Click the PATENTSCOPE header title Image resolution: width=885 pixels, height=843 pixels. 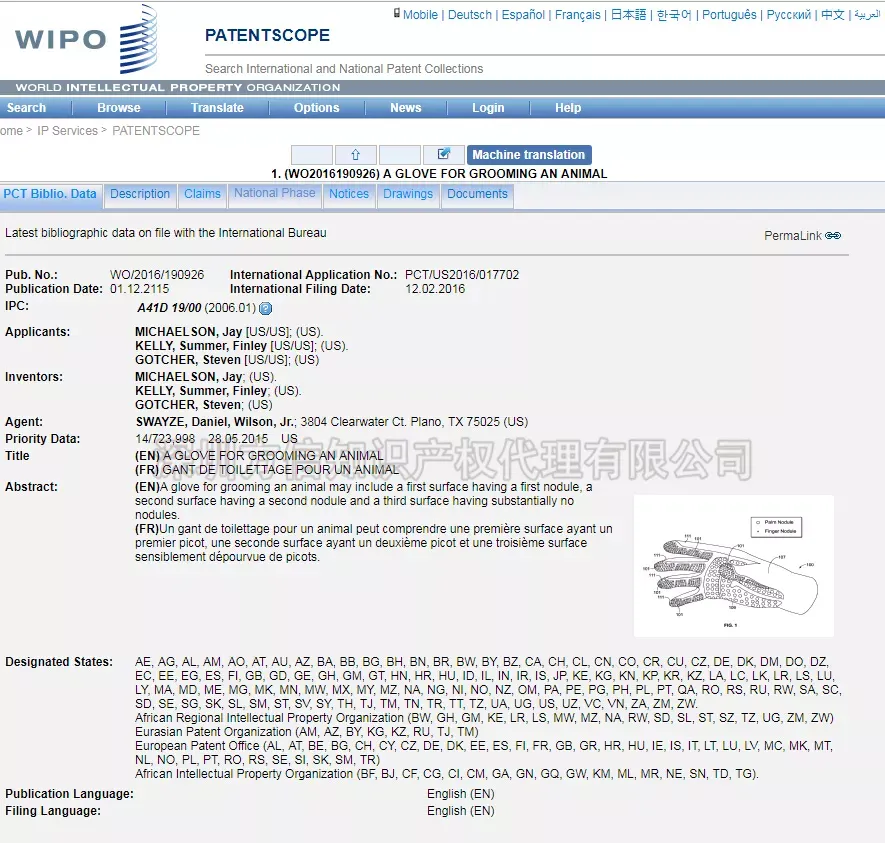[x=267, y=35]
